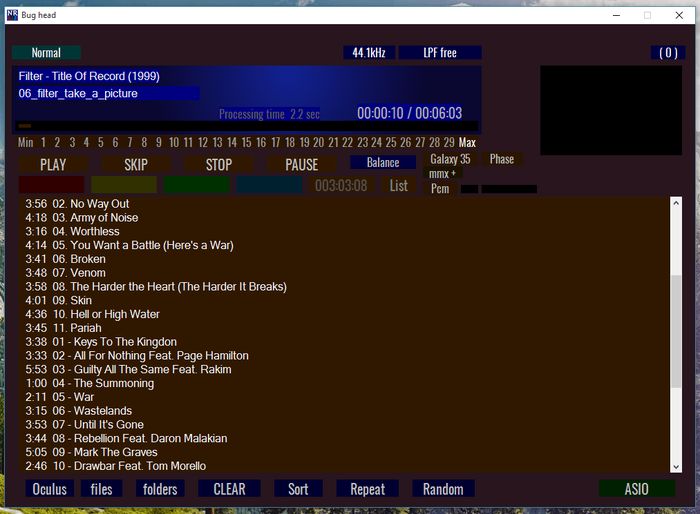
Task: Stop playback with the STOP button
Action: (218, 164)
